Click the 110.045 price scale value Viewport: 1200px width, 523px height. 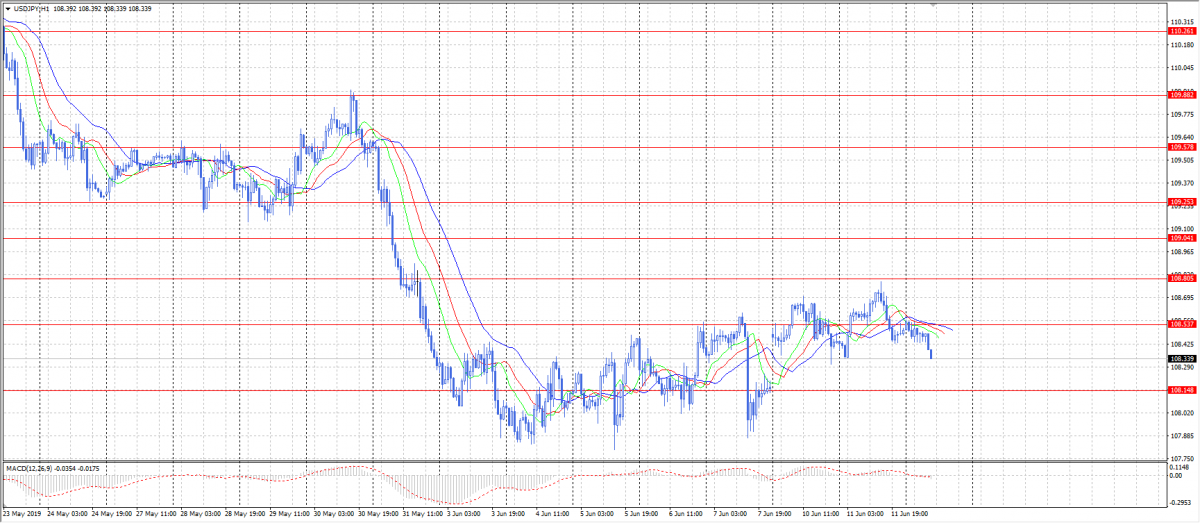[1182, 68]
